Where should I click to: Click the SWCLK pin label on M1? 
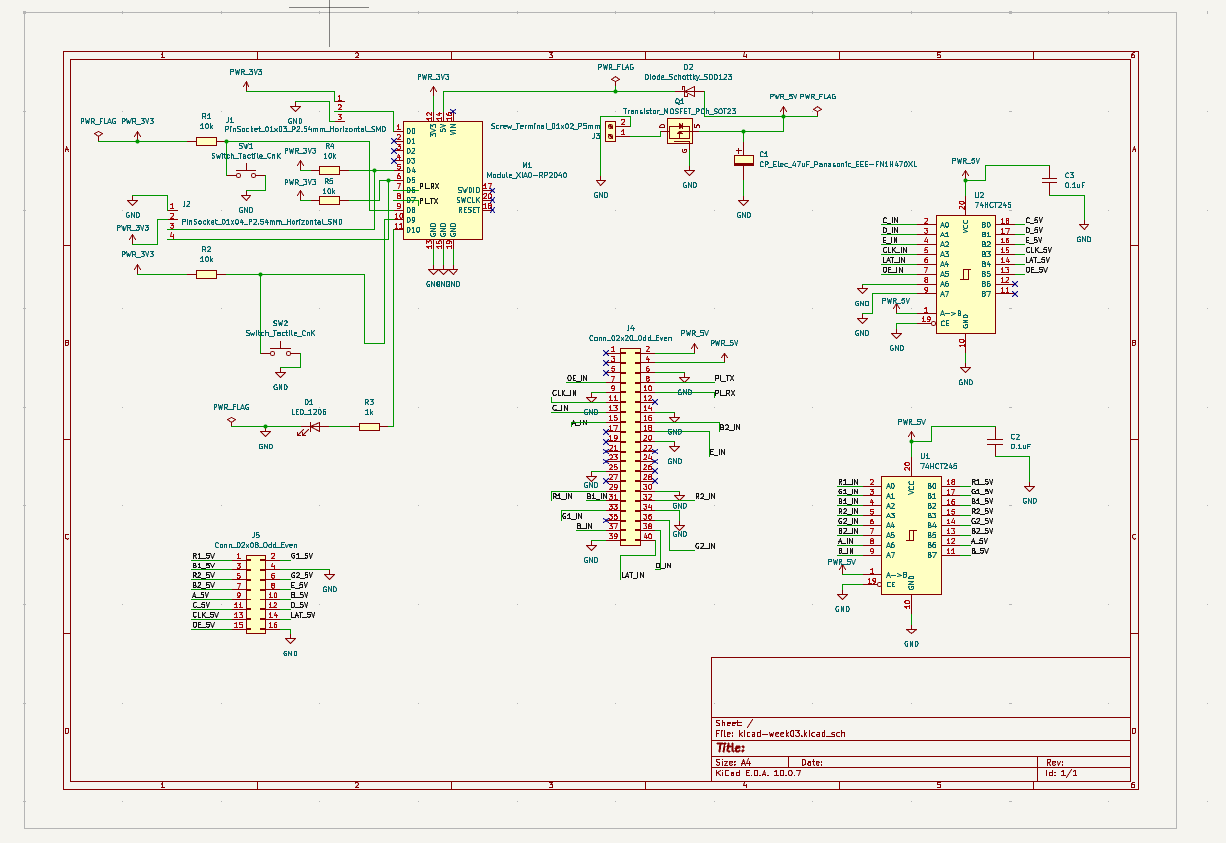click(x=469, y=200)
